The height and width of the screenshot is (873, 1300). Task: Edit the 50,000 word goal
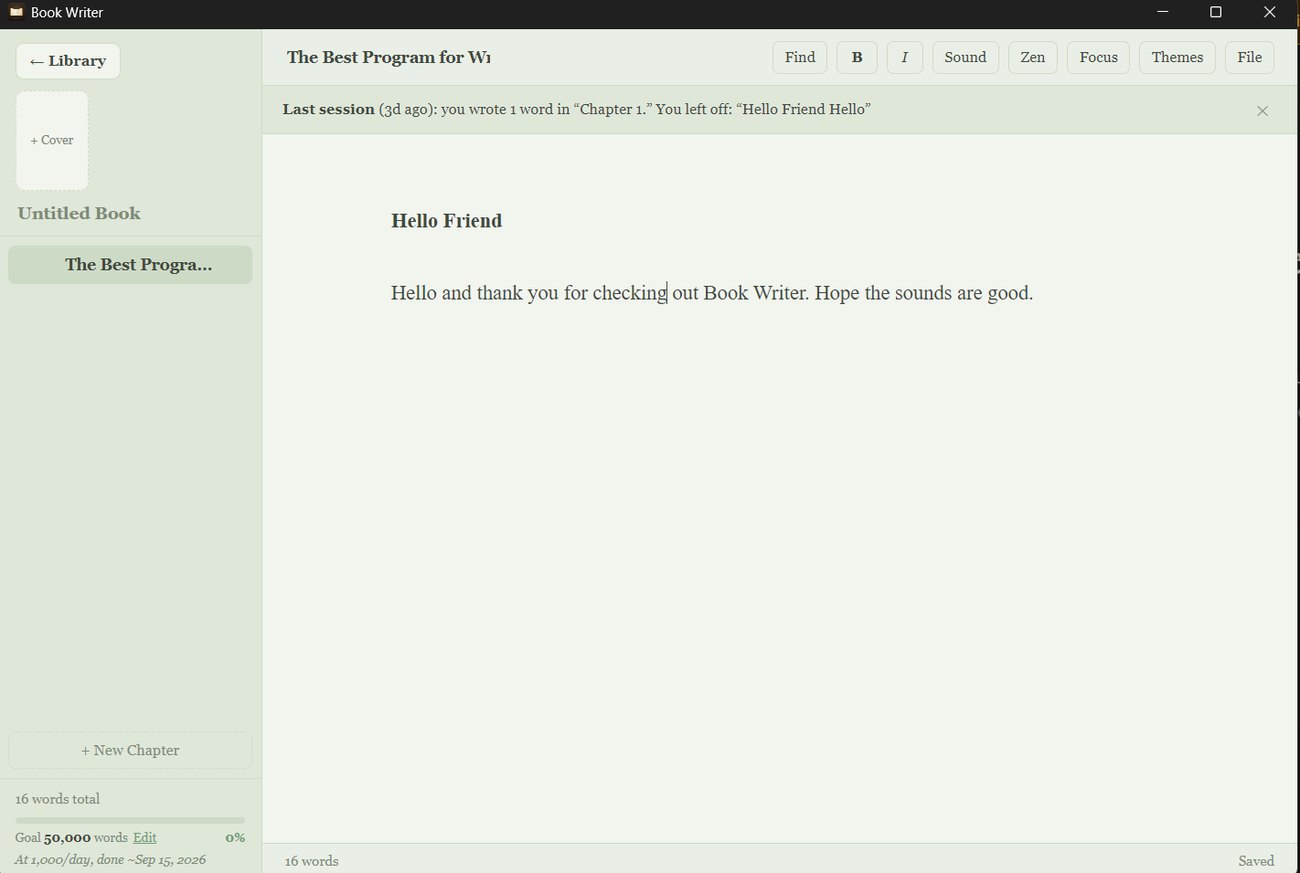tap(145, 837)
